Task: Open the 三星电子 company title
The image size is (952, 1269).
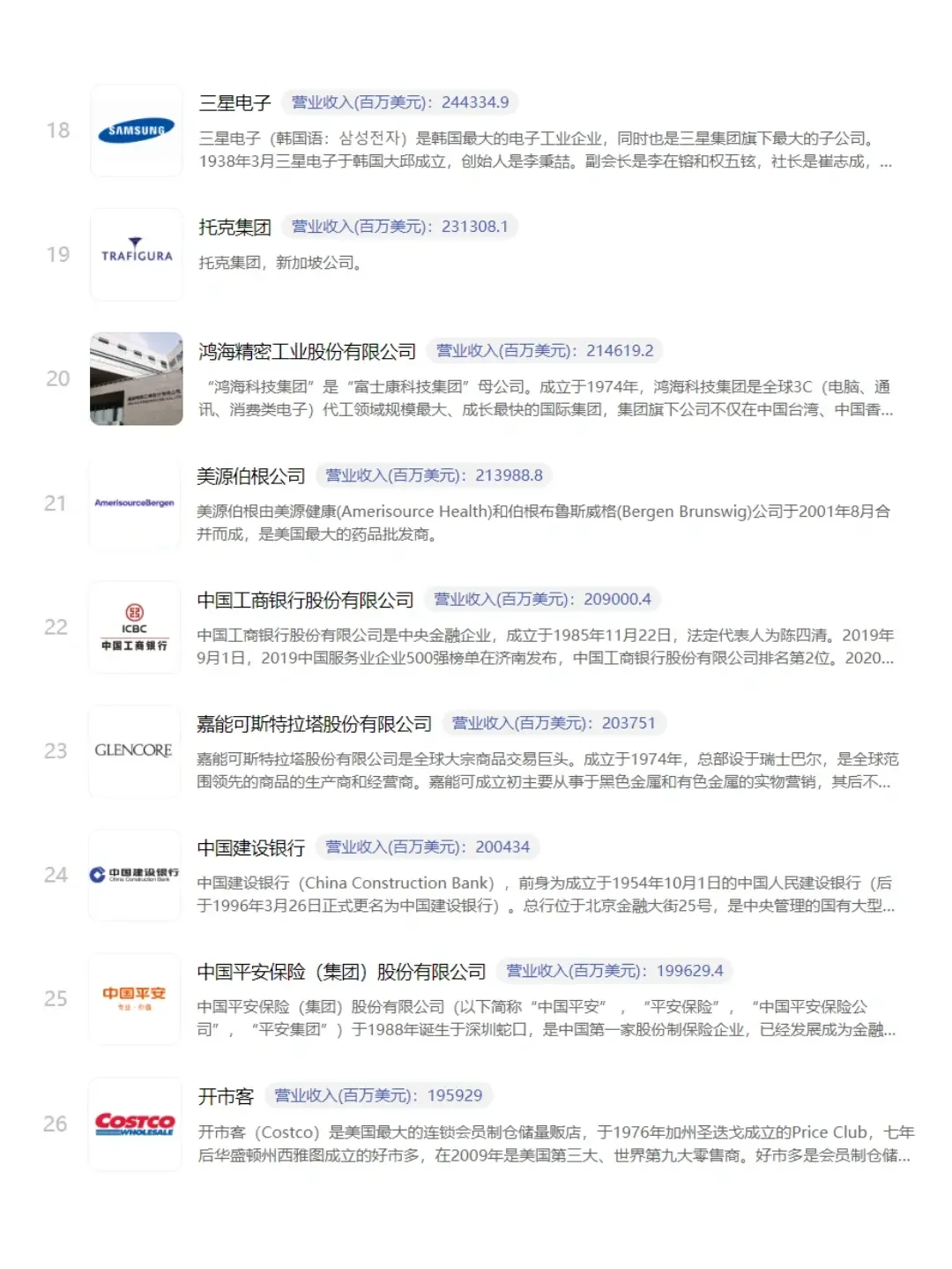Action: click(x=234, y=103)
